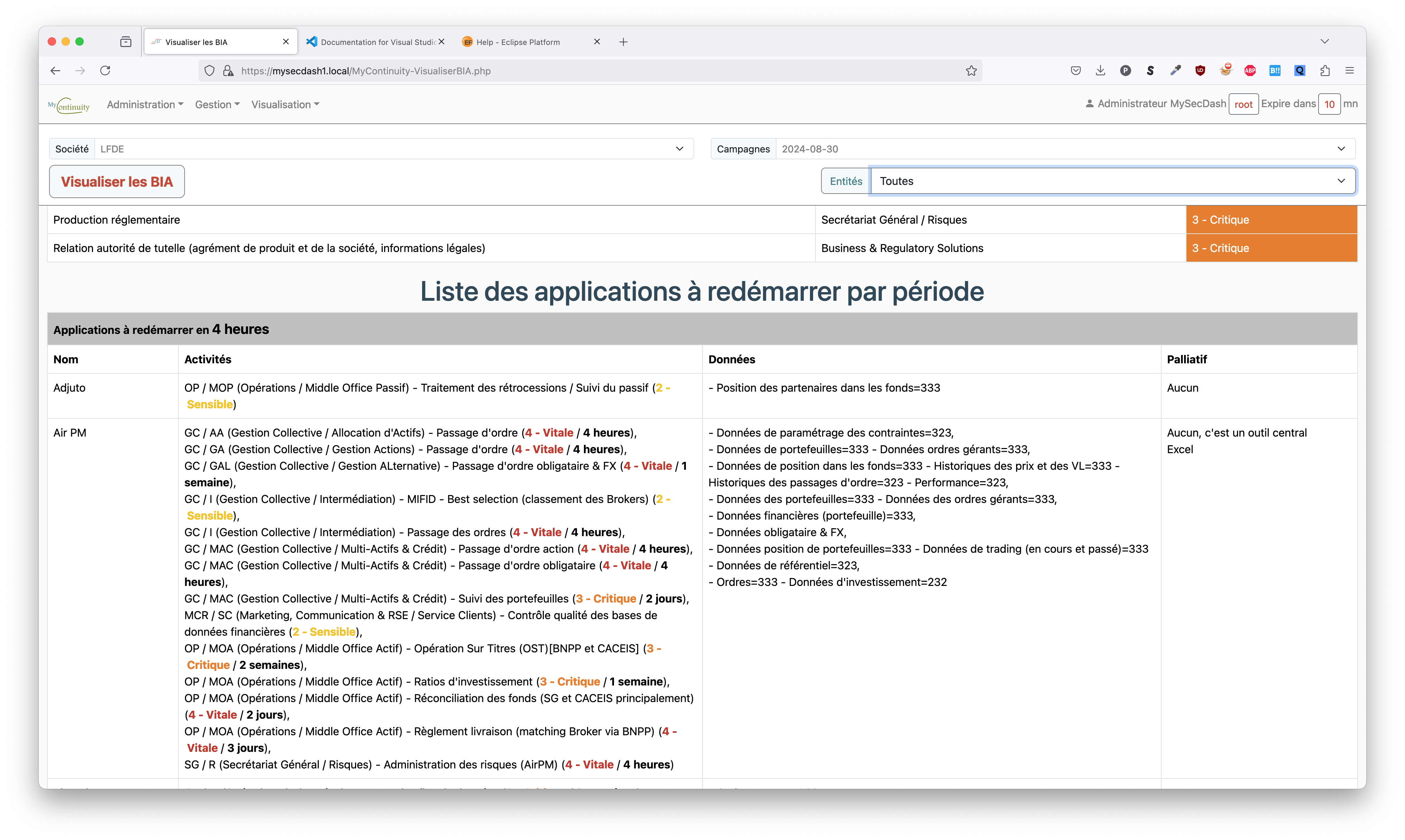Go forward to the next page
1405x840 pixels.
pos(81,71)
